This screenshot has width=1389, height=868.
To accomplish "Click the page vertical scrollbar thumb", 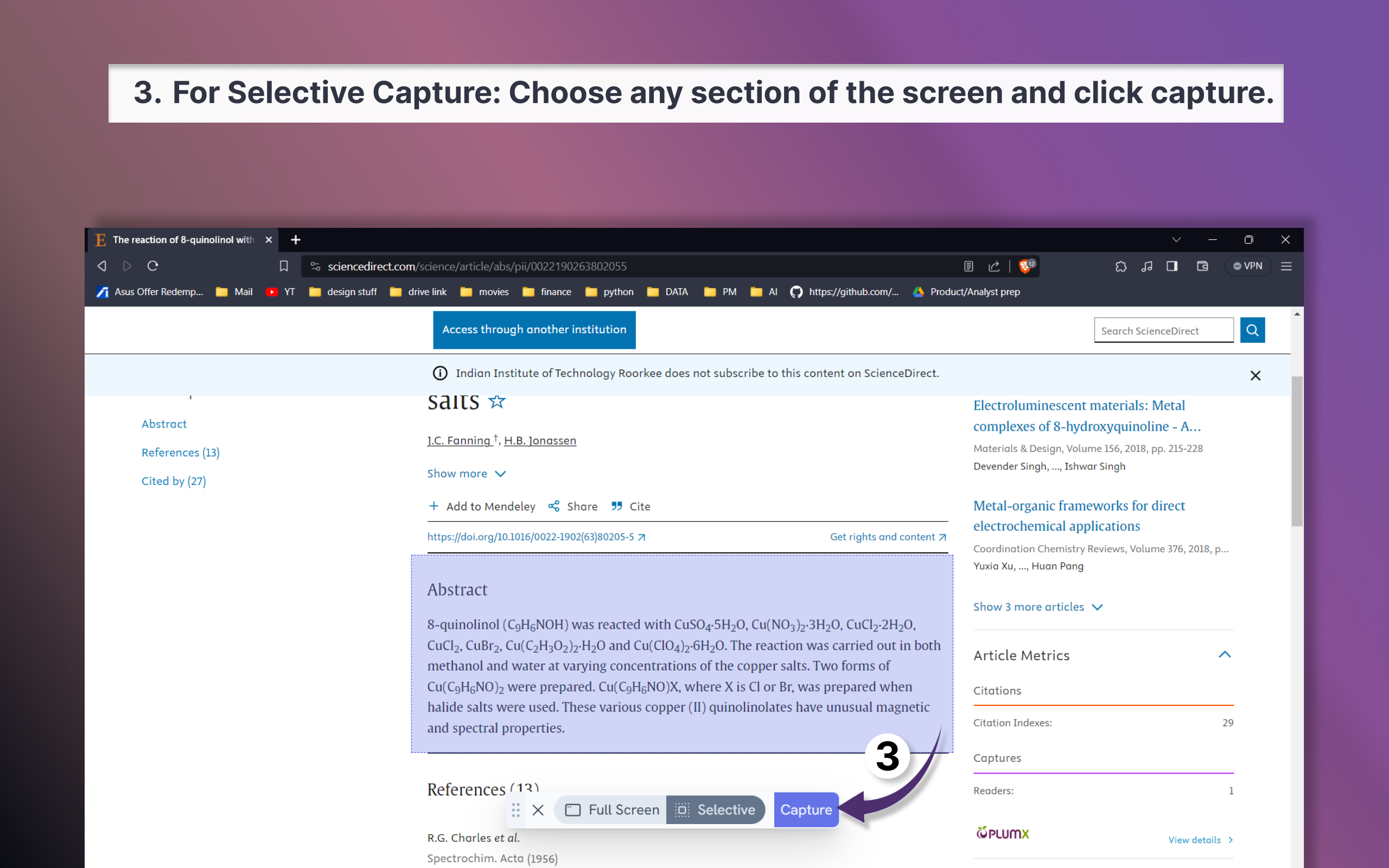I will [1297, 451].
